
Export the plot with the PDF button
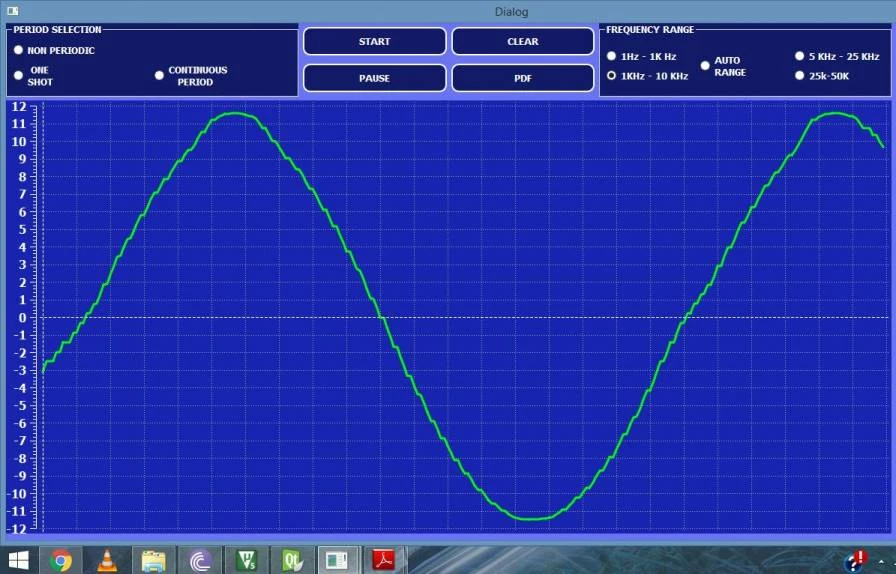pos(523,78)
